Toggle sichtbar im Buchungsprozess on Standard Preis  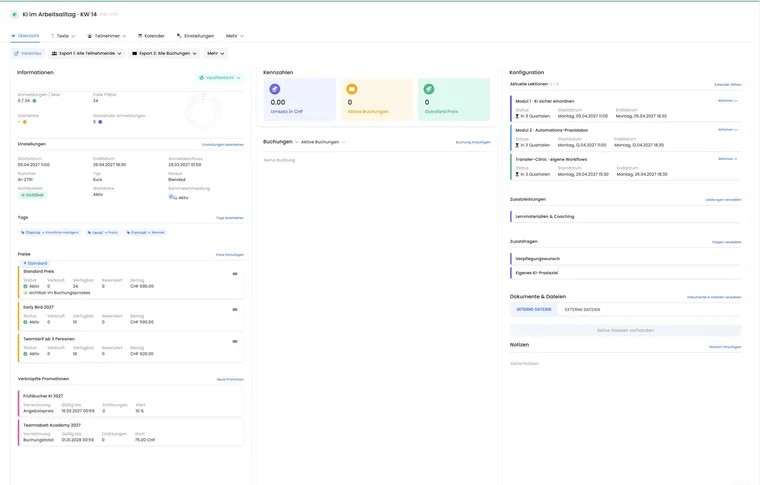tap(57, 293)
